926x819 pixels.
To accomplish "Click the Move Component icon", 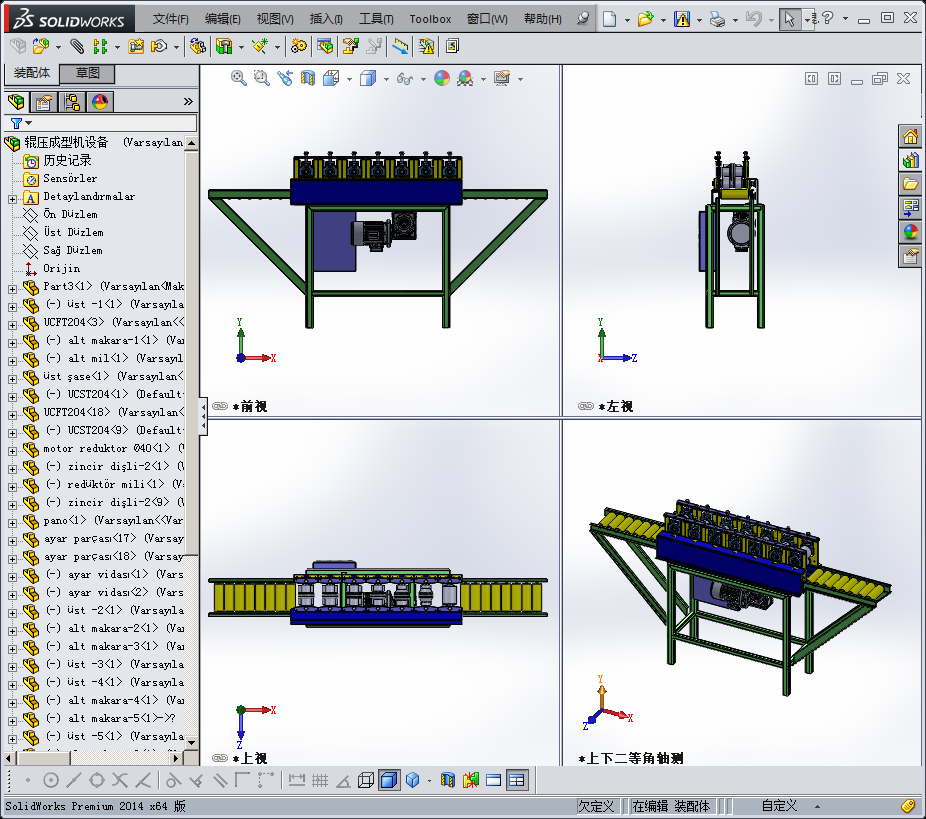I will pyautogui.click(x=159, y=46).
